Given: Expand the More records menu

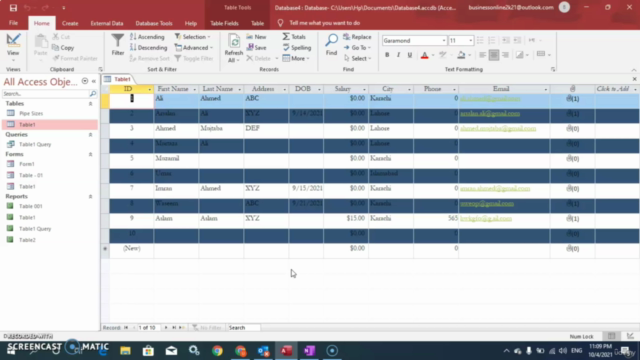Looking at the screenshot, I should pyautogui.click(x=296, y=58).
